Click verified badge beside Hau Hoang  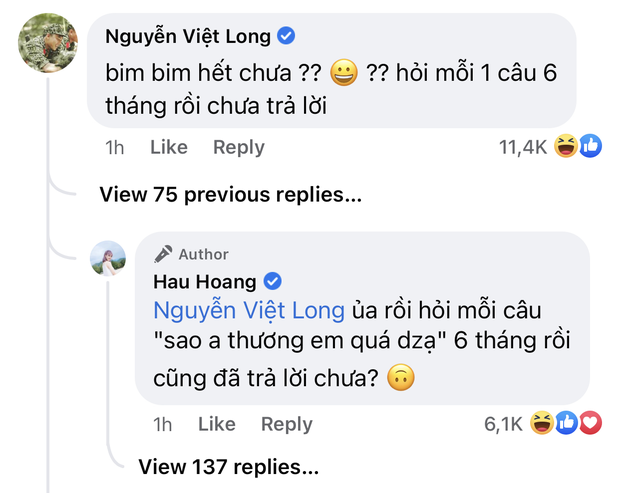(272, 281)
